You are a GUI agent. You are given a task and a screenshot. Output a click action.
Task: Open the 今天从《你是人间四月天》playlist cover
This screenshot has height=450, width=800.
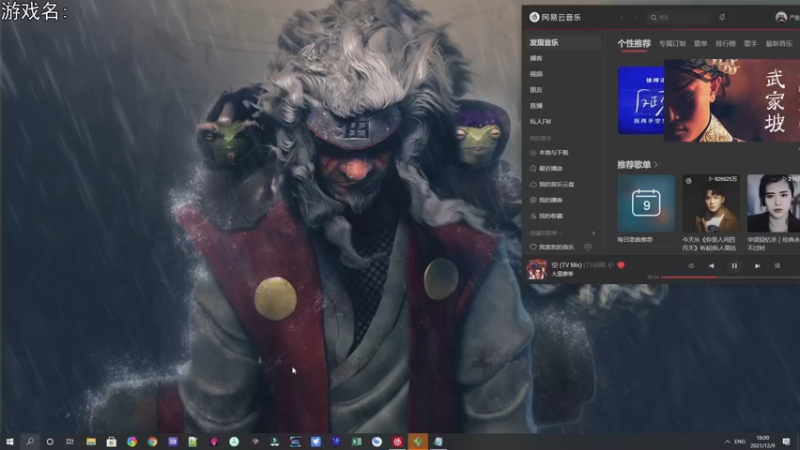(711, 203)
